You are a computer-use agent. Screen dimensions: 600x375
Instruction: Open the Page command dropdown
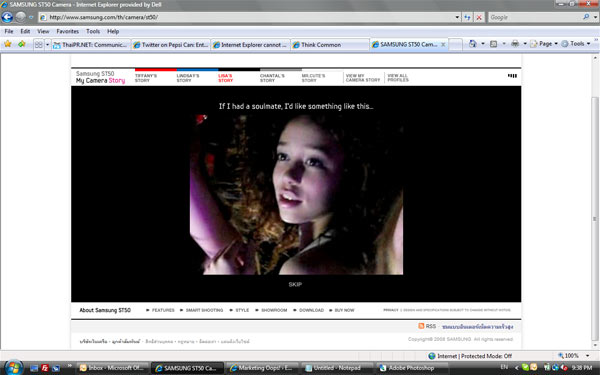pos(544,44)
